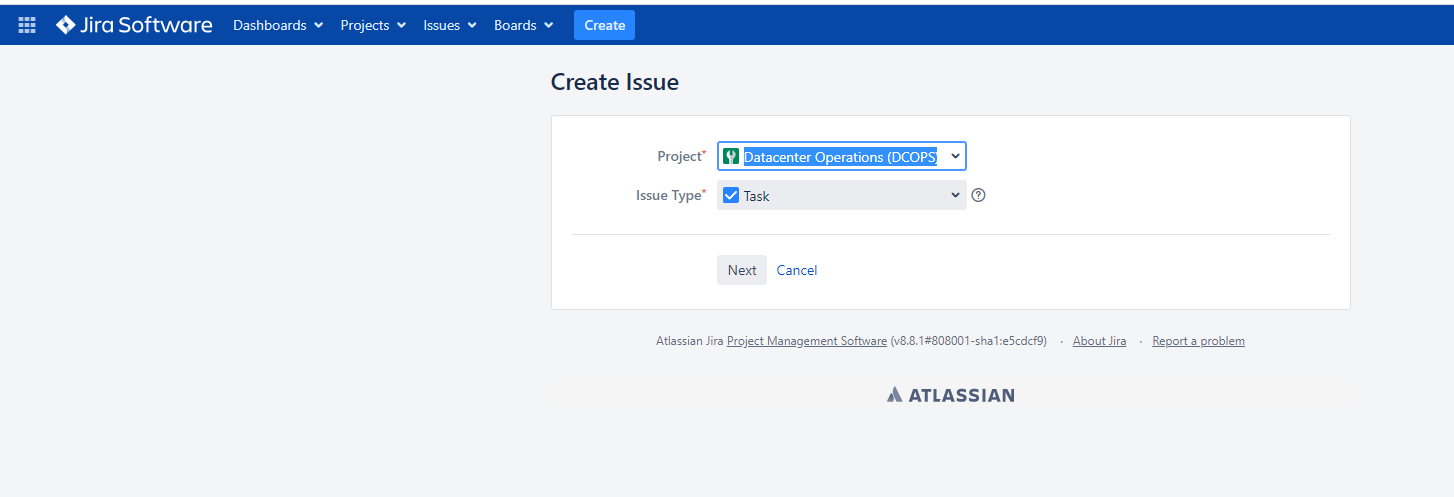
Task: Cancel the issue creation
Action: (x=797, y=270)
